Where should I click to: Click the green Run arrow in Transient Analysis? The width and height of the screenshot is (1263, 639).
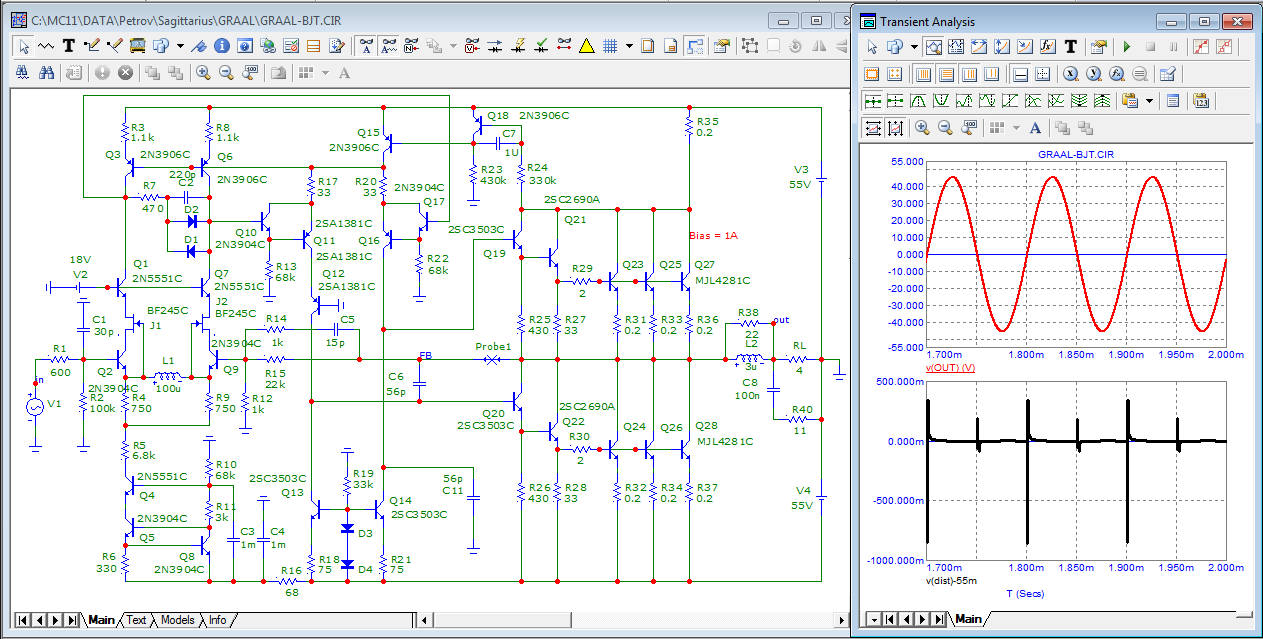pyautogui.click(x=1127, y=47)
